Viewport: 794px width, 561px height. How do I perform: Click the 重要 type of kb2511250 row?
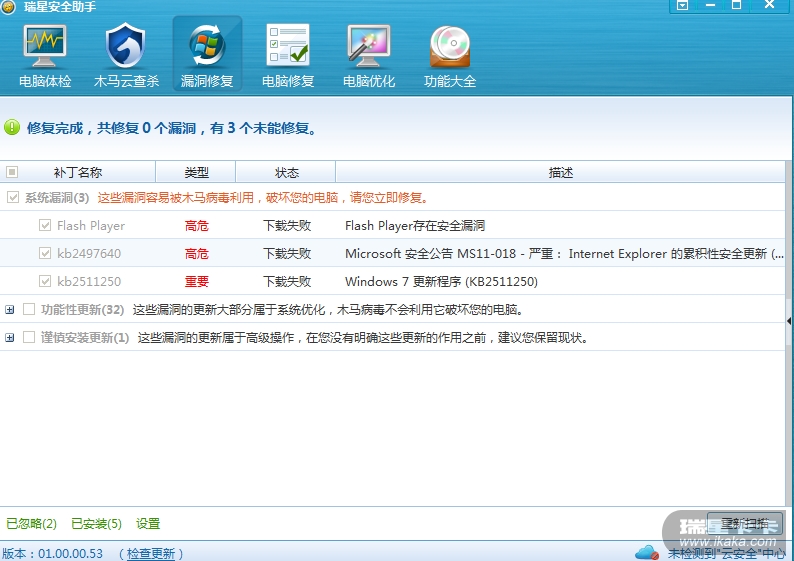click(x=196, y=282)
